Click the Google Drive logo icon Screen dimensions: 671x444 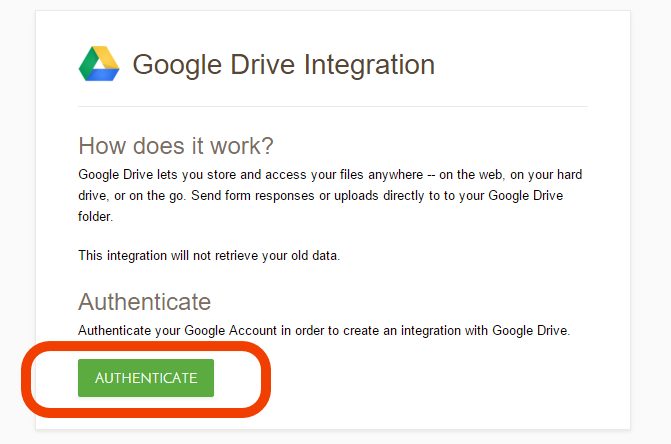99,64
